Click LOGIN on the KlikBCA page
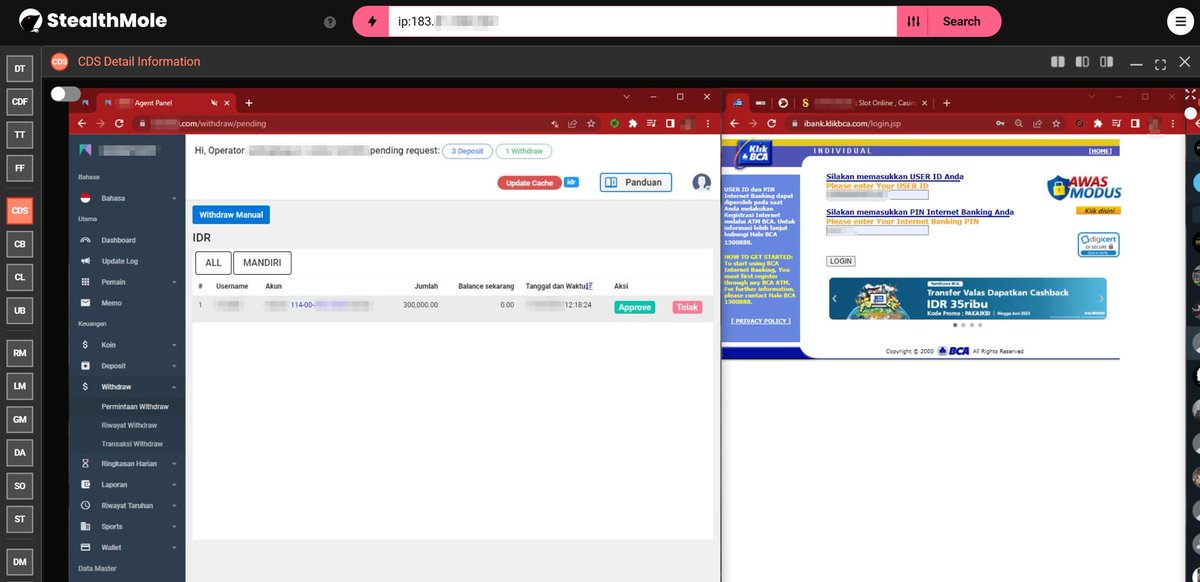The image size is (1200, 582). [x=841, y=261]
